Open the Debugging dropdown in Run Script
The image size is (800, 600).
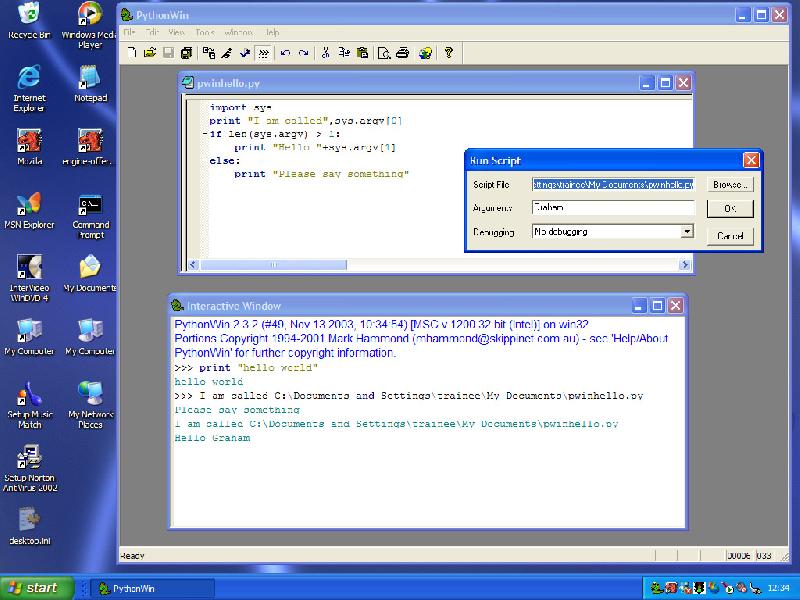pyautogui.click(x=687, y=232)
